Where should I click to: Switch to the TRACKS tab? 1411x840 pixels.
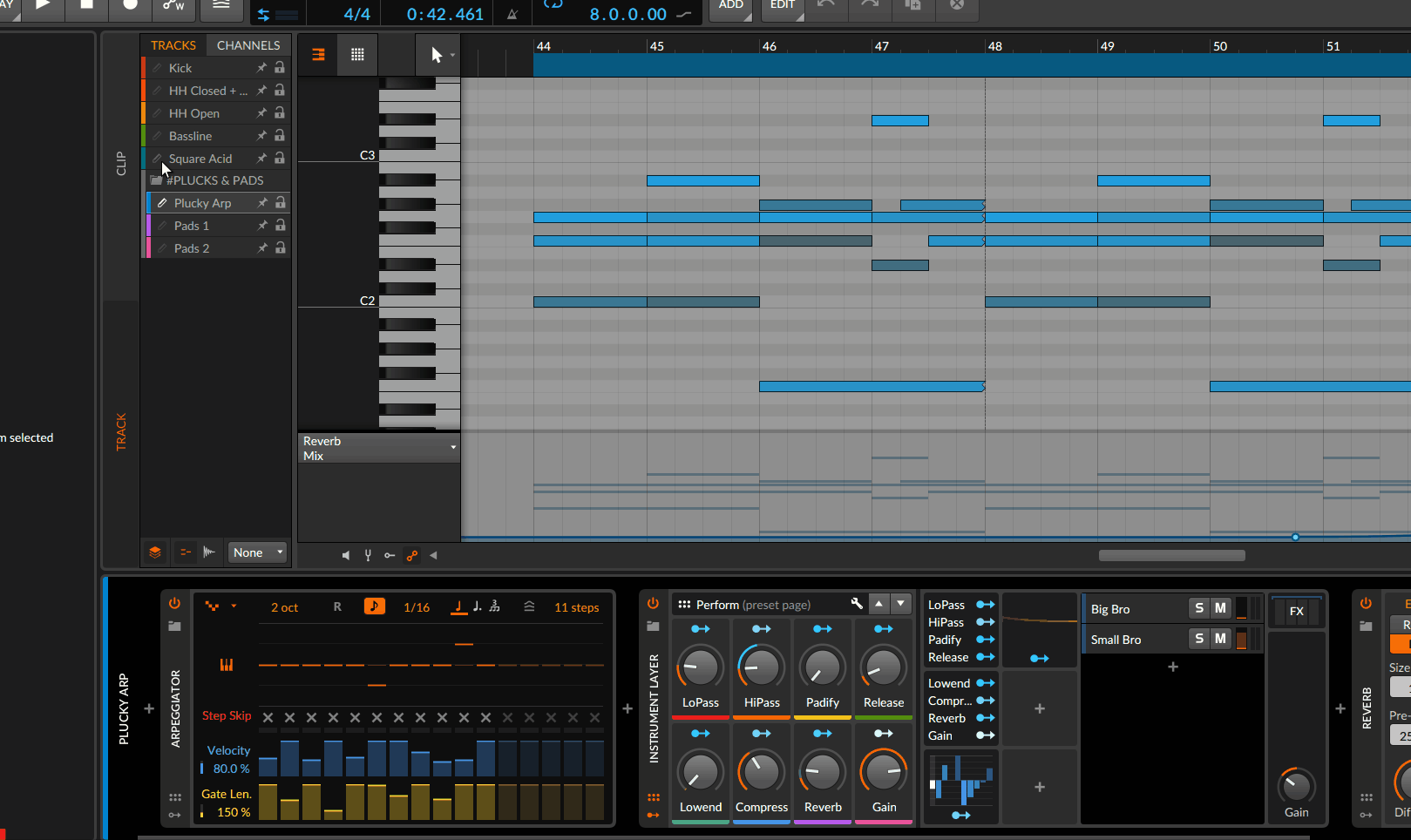click(173, 45)
